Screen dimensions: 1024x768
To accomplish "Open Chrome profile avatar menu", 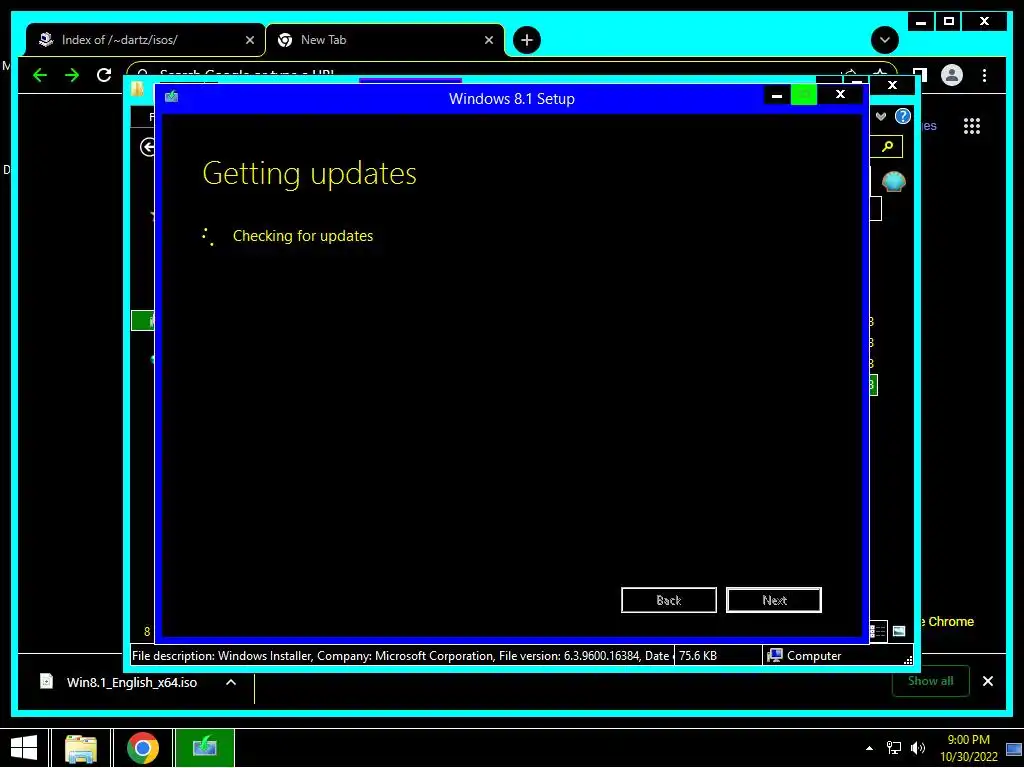I will click(x=952, y=75).
